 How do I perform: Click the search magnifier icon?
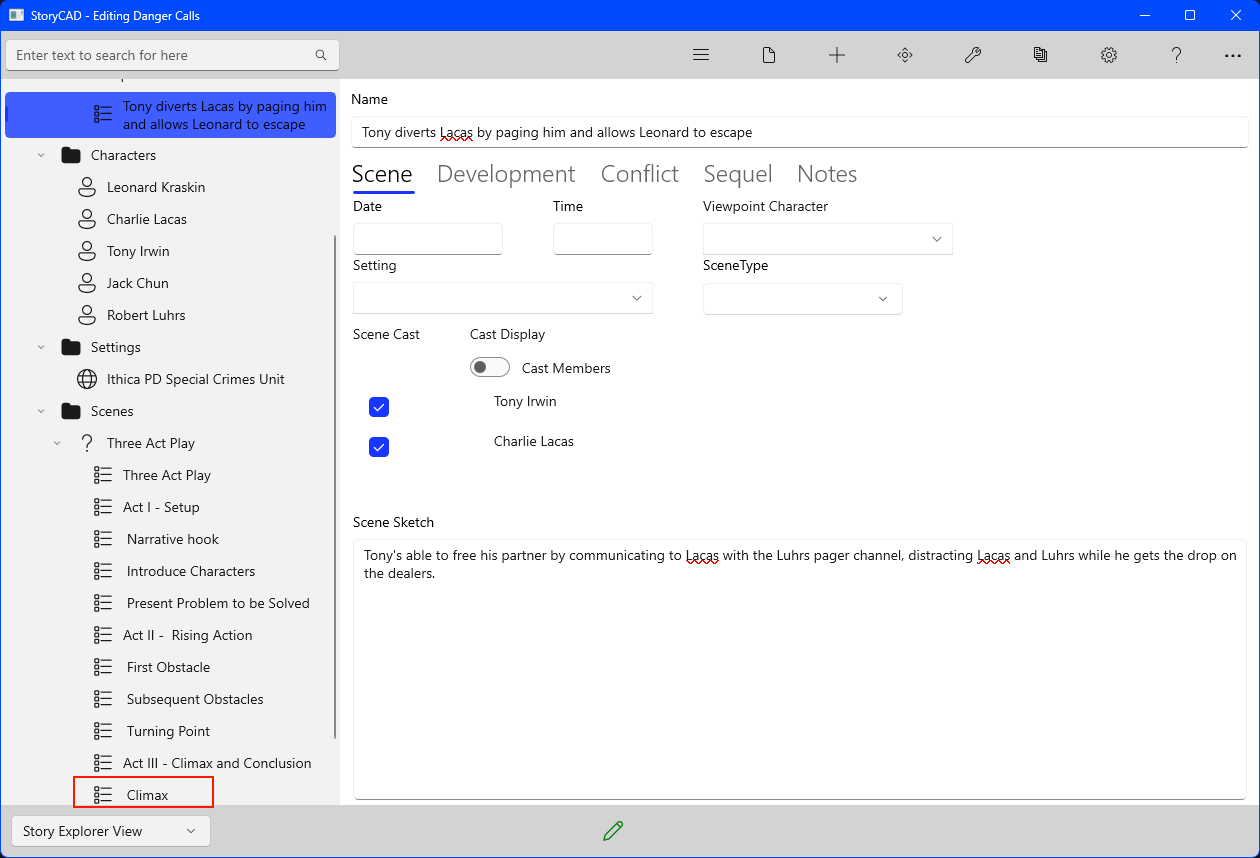pyautogui.click(x=321, y=55)
